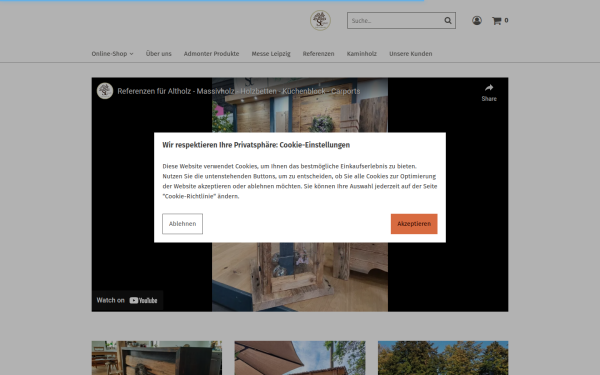Open the video title Referenzen für Altholz
600x375 pixels.
pyautogui.click(x=239, y=91)
